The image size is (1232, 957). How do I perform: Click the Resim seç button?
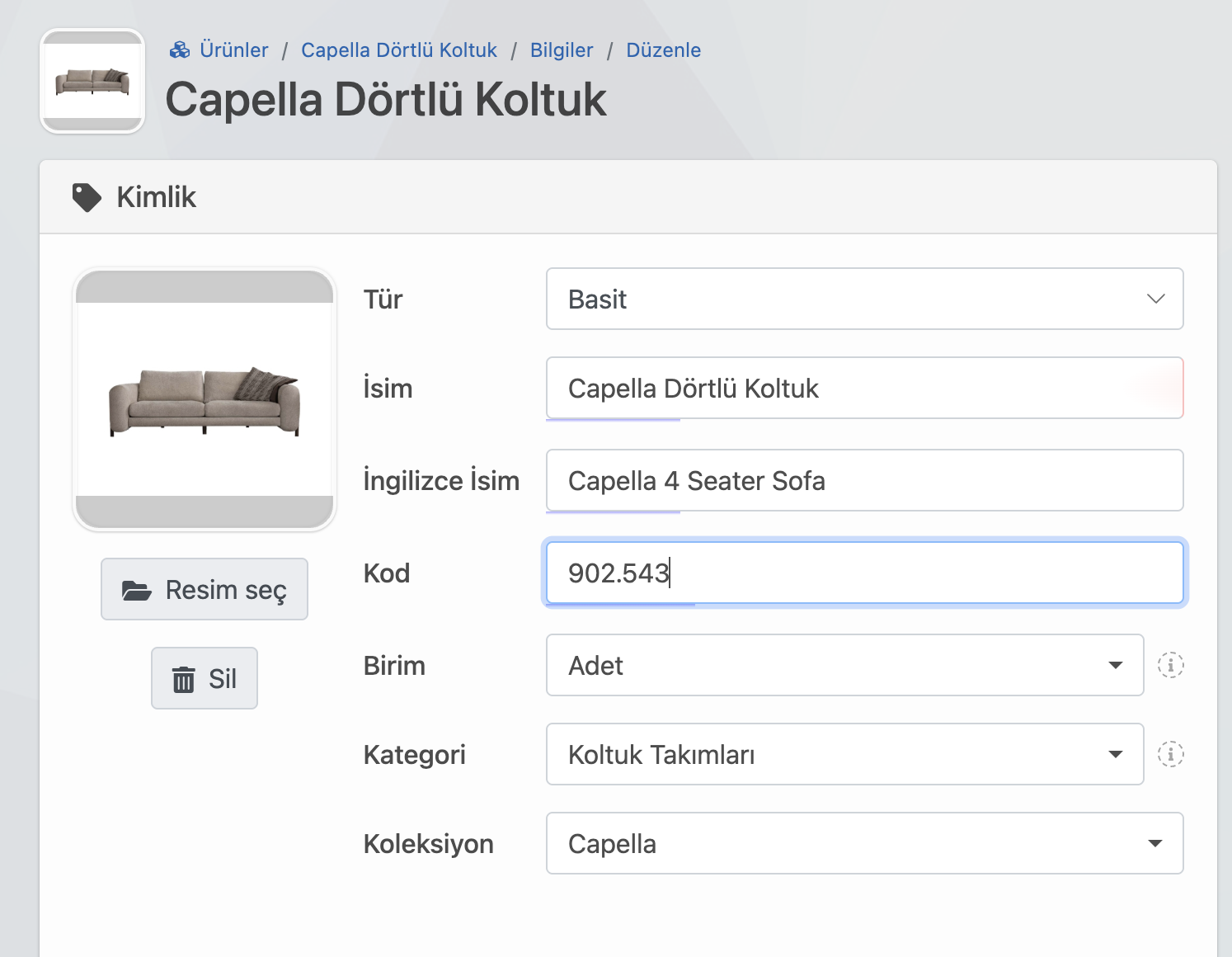click(205, 589)
